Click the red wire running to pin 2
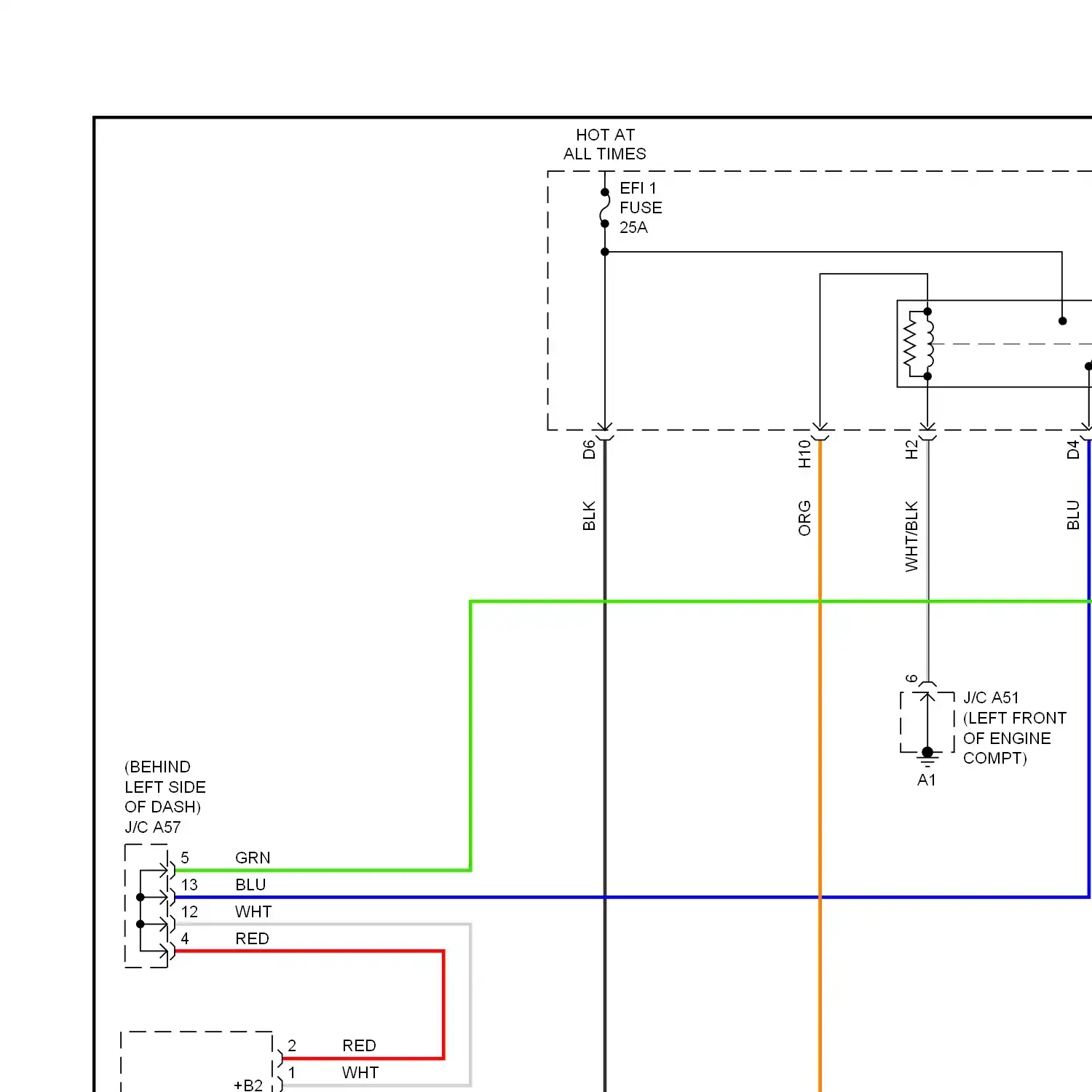 click(443, 1005)
